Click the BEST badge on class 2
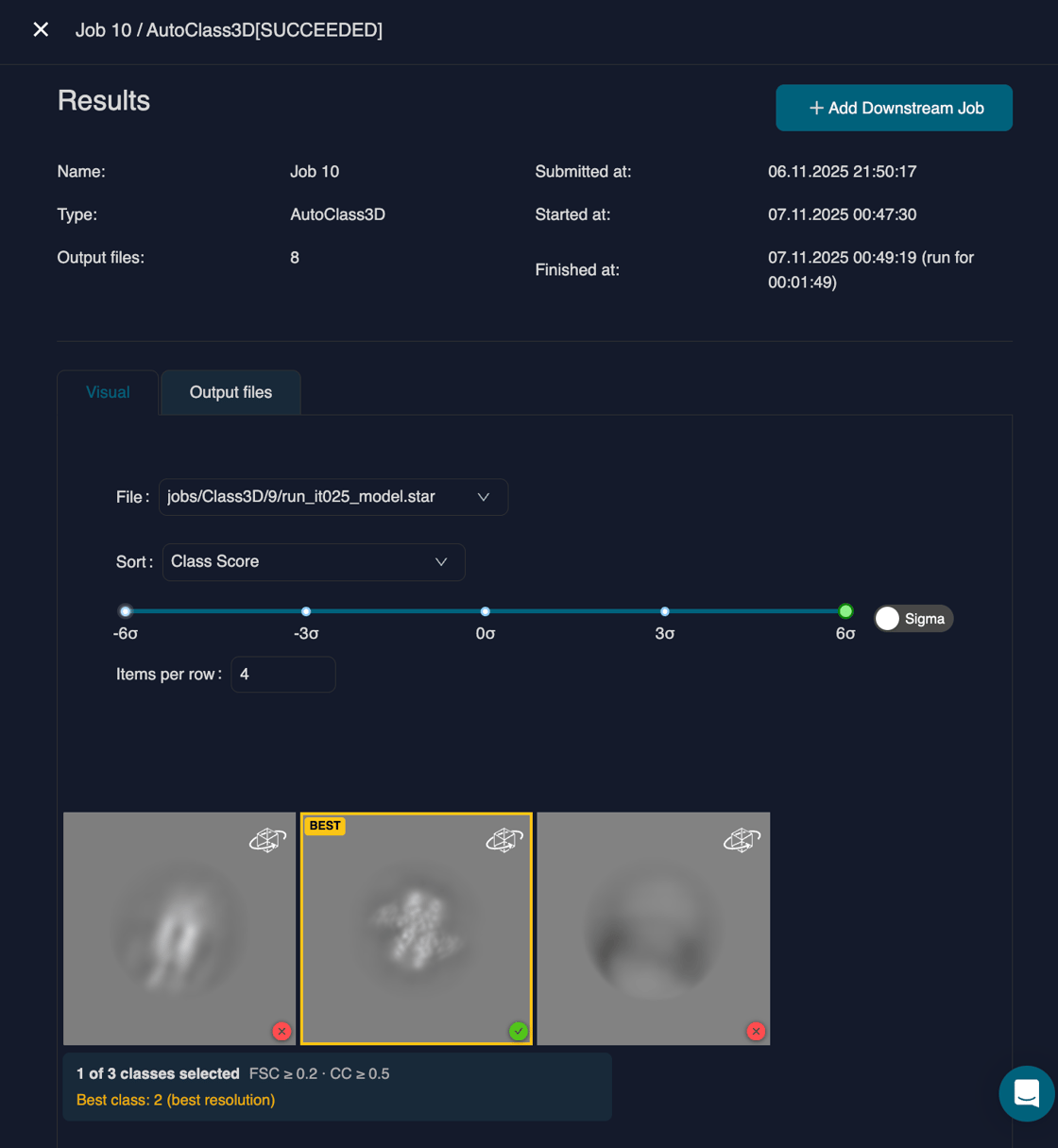 click(x=324, y=825)
